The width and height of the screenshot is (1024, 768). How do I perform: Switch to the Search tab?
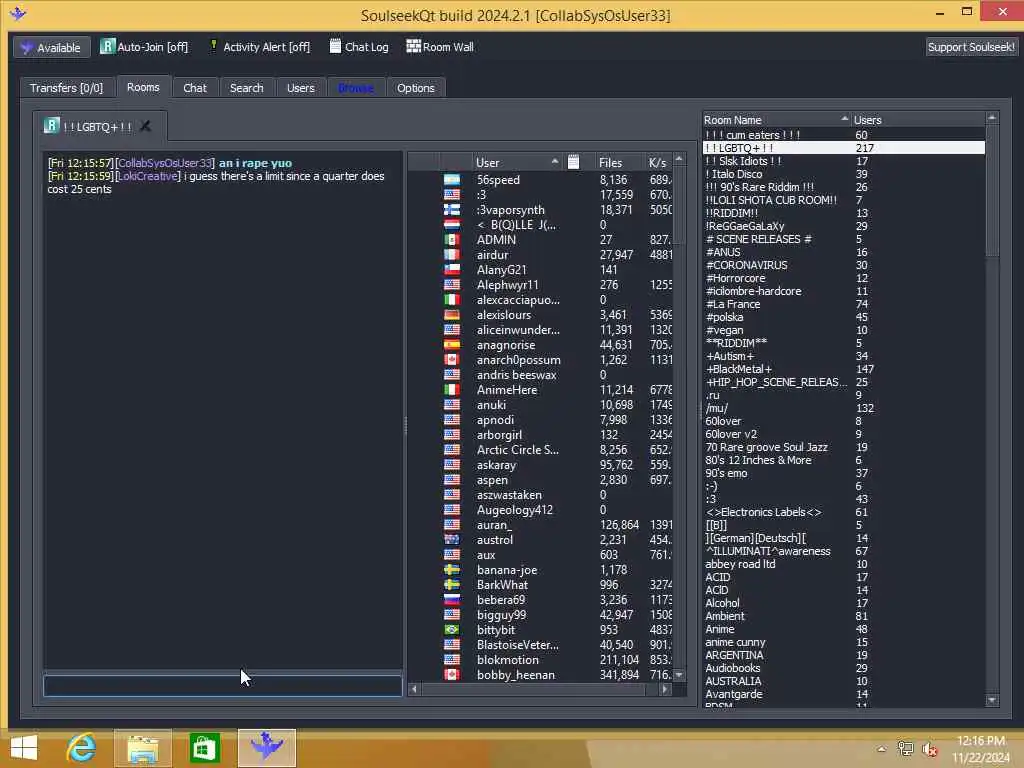[246, 88]
